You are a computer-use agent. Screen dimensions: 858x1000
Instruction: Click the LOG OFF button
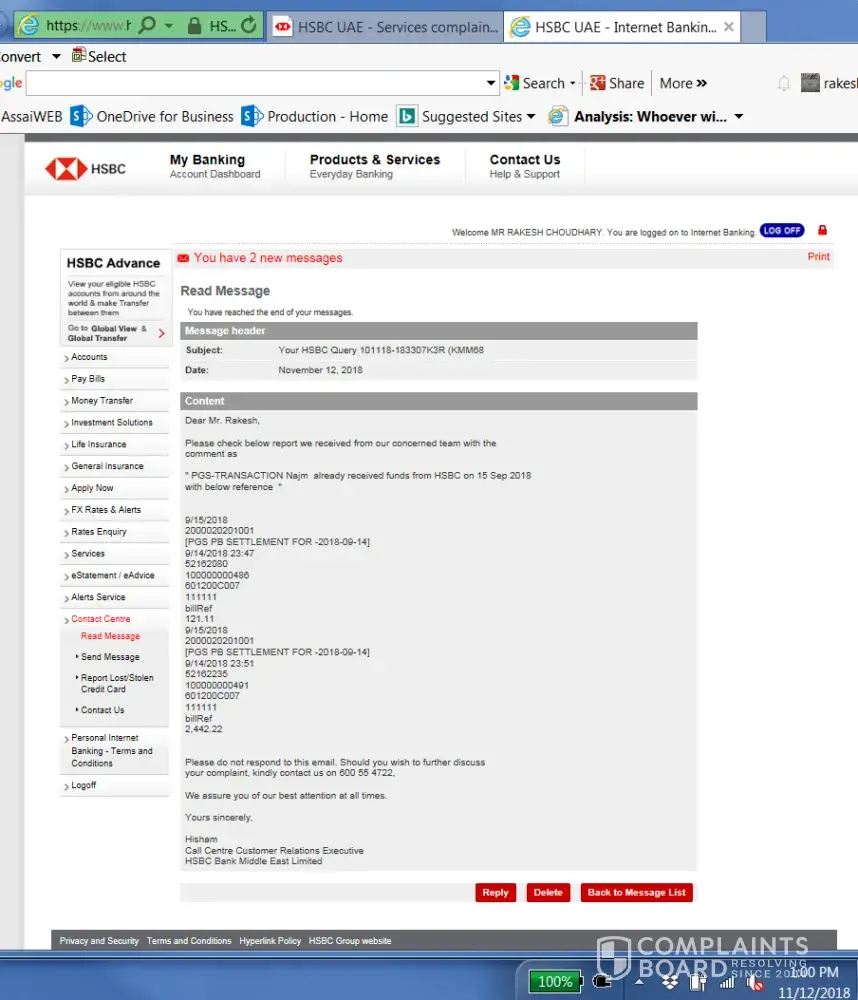tap(781, 230)
